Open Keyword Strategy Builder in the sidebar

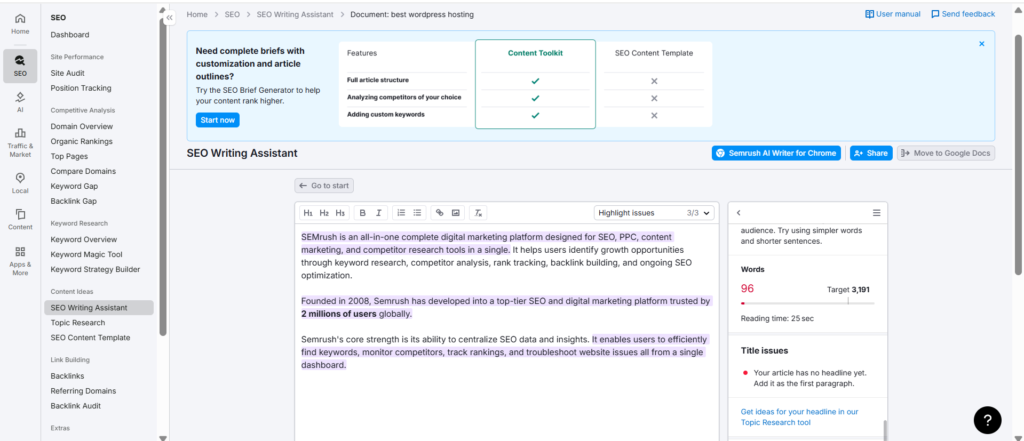(x=95, y=270)
